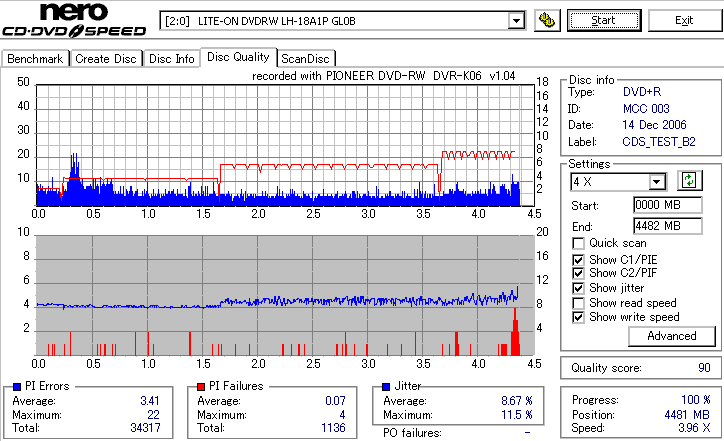724x441 pixels.
Task: Click the refresh speed settings icon
Action: coord(689,180)
